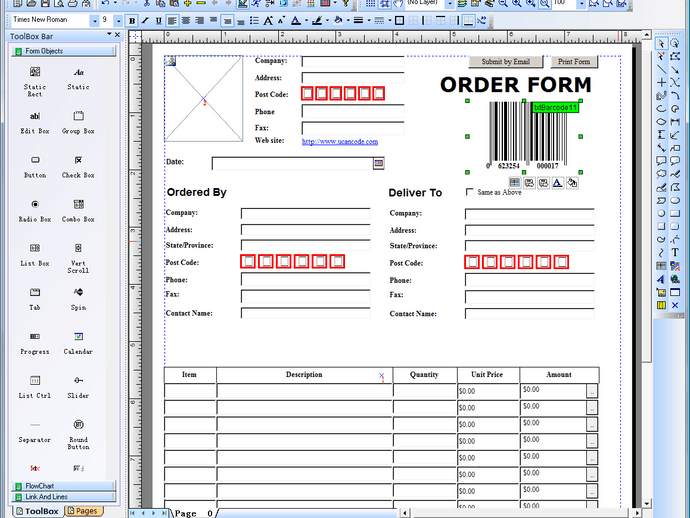Toggle underline formatting

tap(158, 21)
